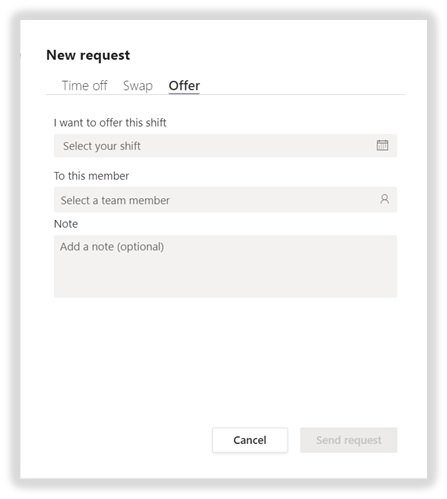Cancel the new request dialog
The width and height of the screenshot is (447, 499).
pos(250,440)
